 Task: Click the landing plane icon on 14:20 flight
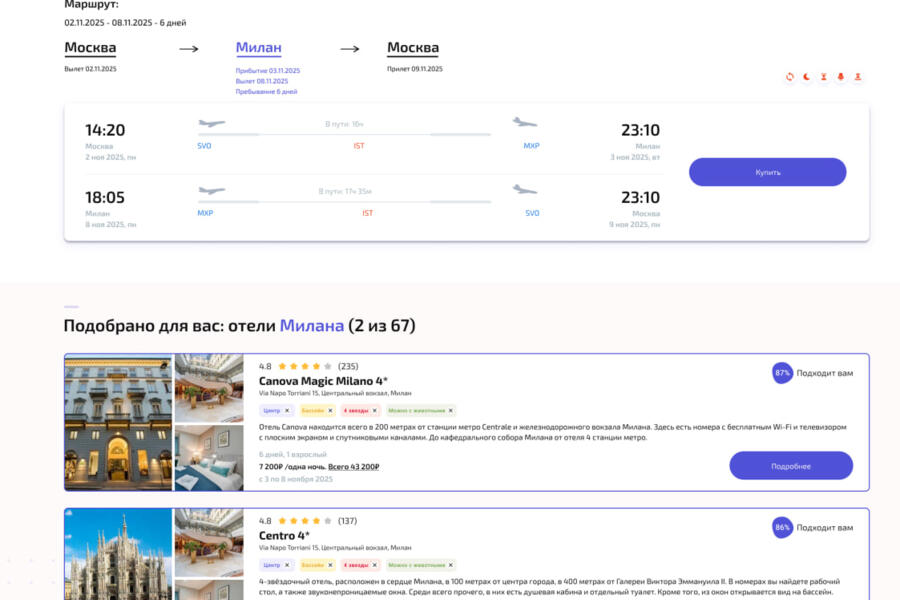click(525, 123)
